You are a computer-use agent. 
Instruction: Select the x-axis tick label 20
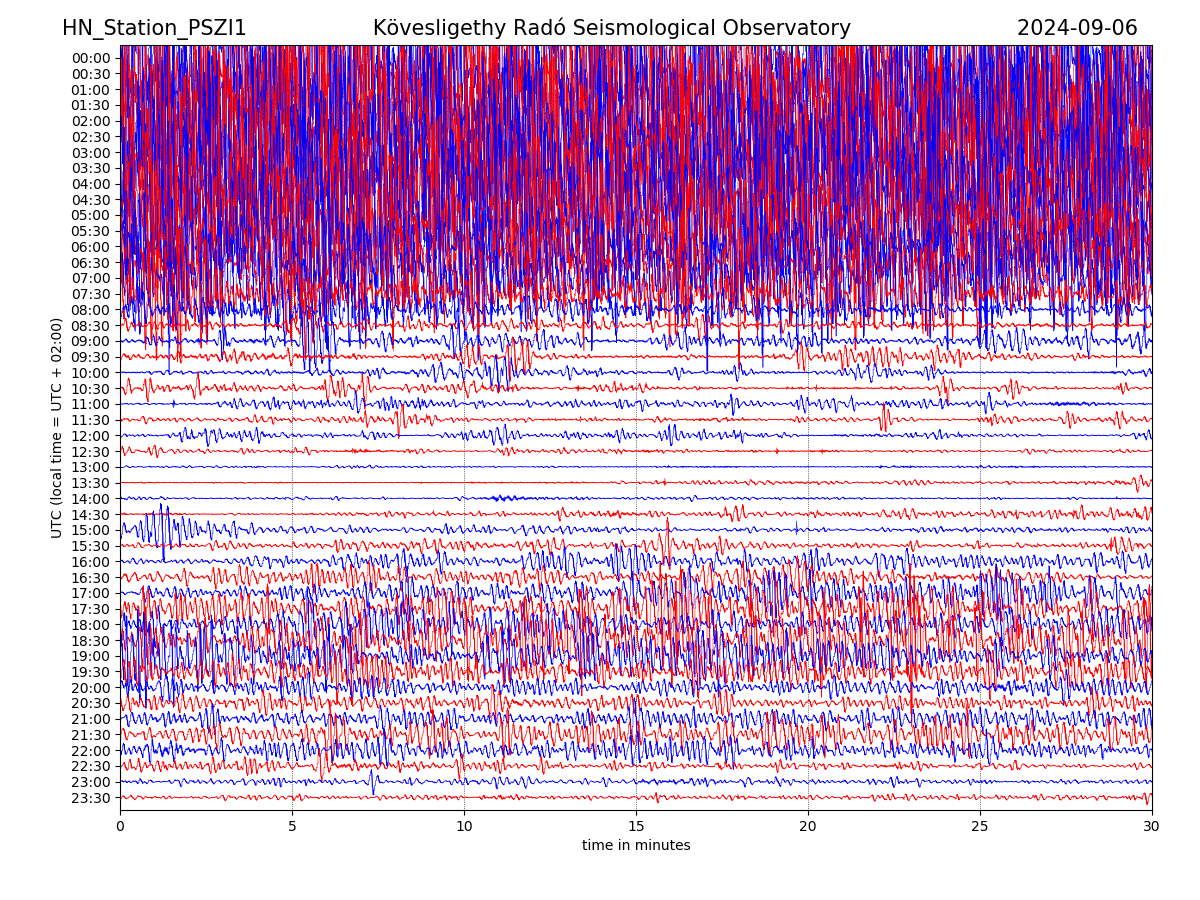808,827
